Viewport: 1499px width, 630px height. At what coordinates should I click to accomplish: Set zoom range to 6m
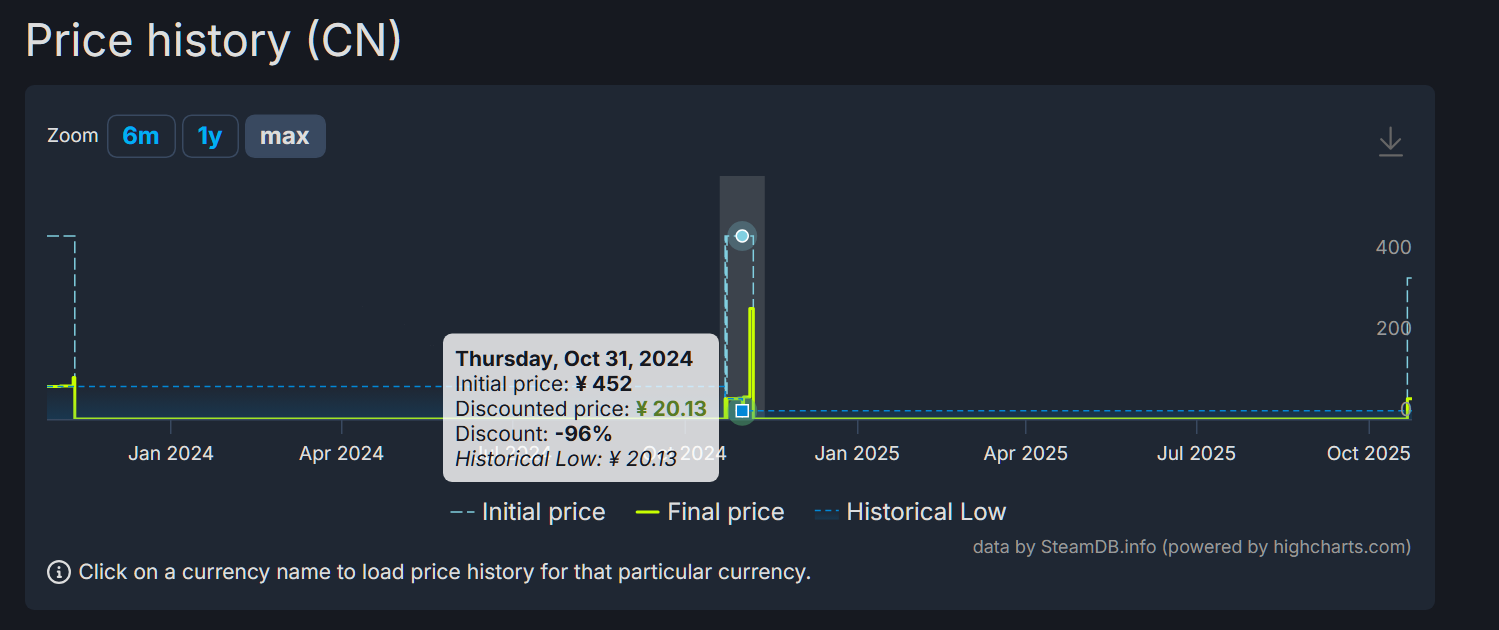(x=141, y=136)
